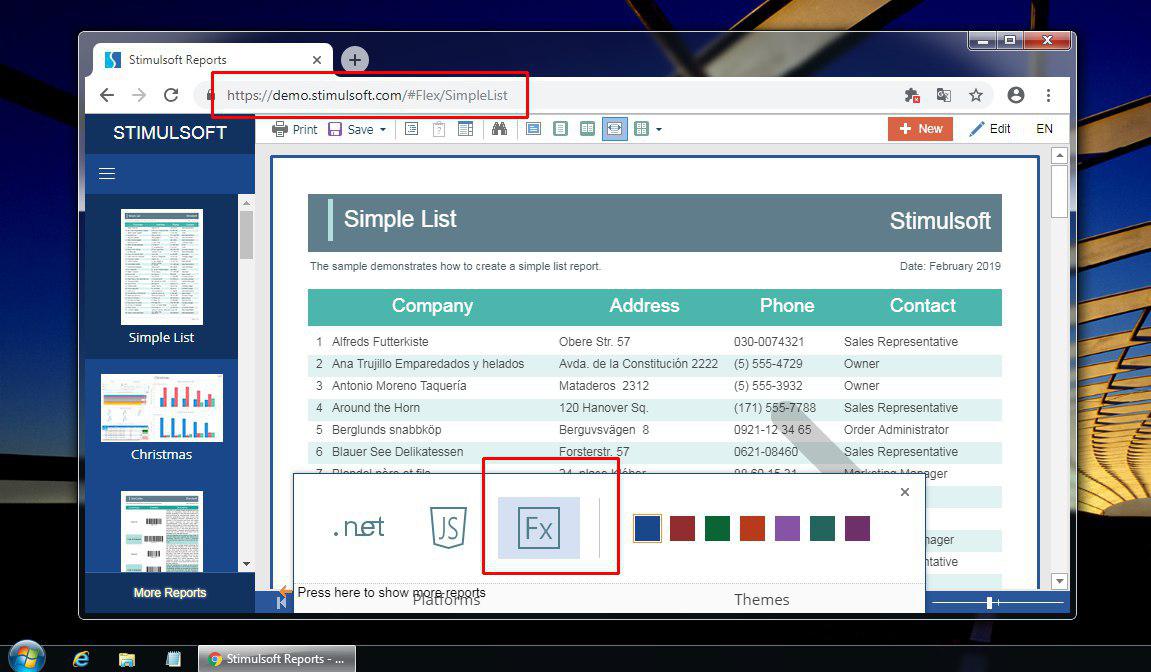Click the zoom slider handle in status bar

[x=990, y=602]
